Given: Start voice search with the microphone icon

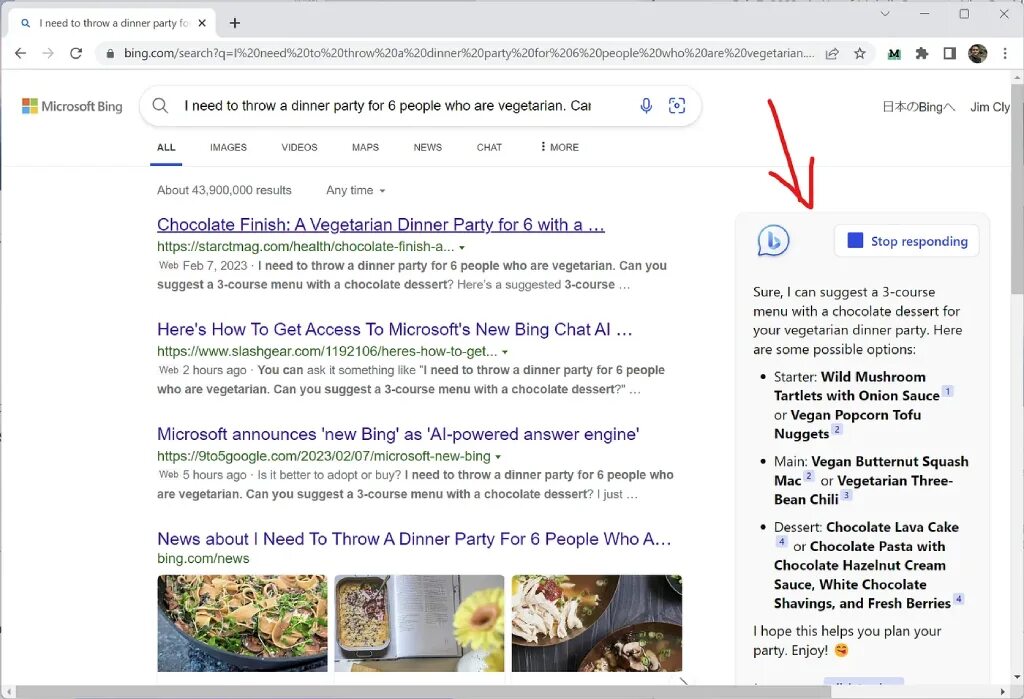Looking at the screenshot, I should coord(646,105).
